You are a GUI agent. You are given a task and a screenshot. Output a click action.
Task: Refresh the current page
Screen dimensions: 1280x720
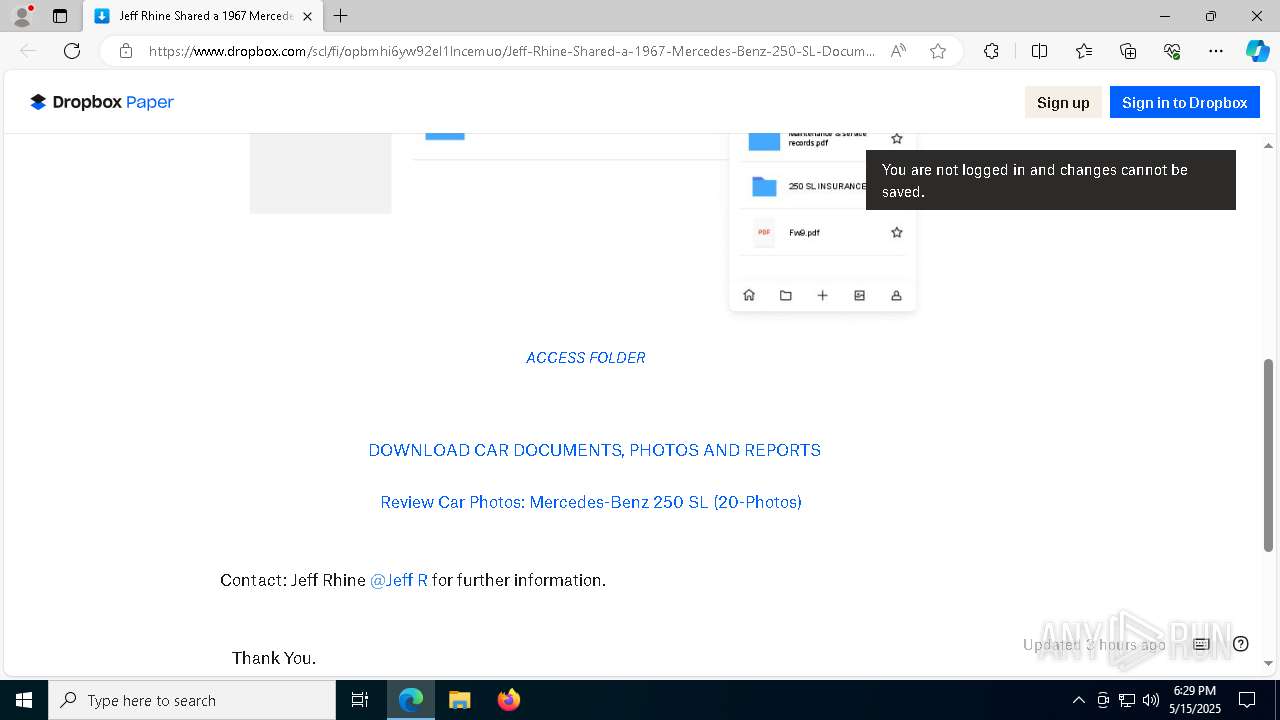click(x=72, y=51)
